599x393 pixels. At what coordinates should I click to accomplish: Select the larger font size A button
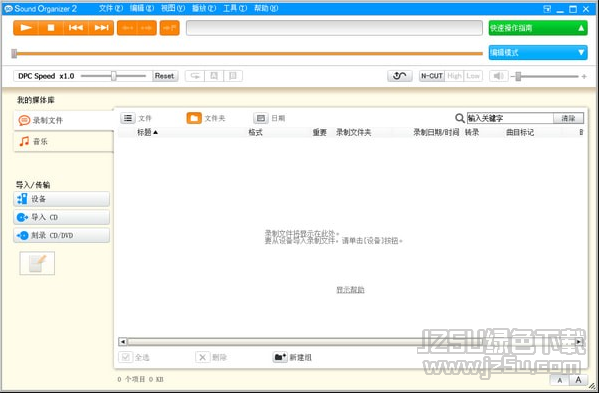click(578, 380)
